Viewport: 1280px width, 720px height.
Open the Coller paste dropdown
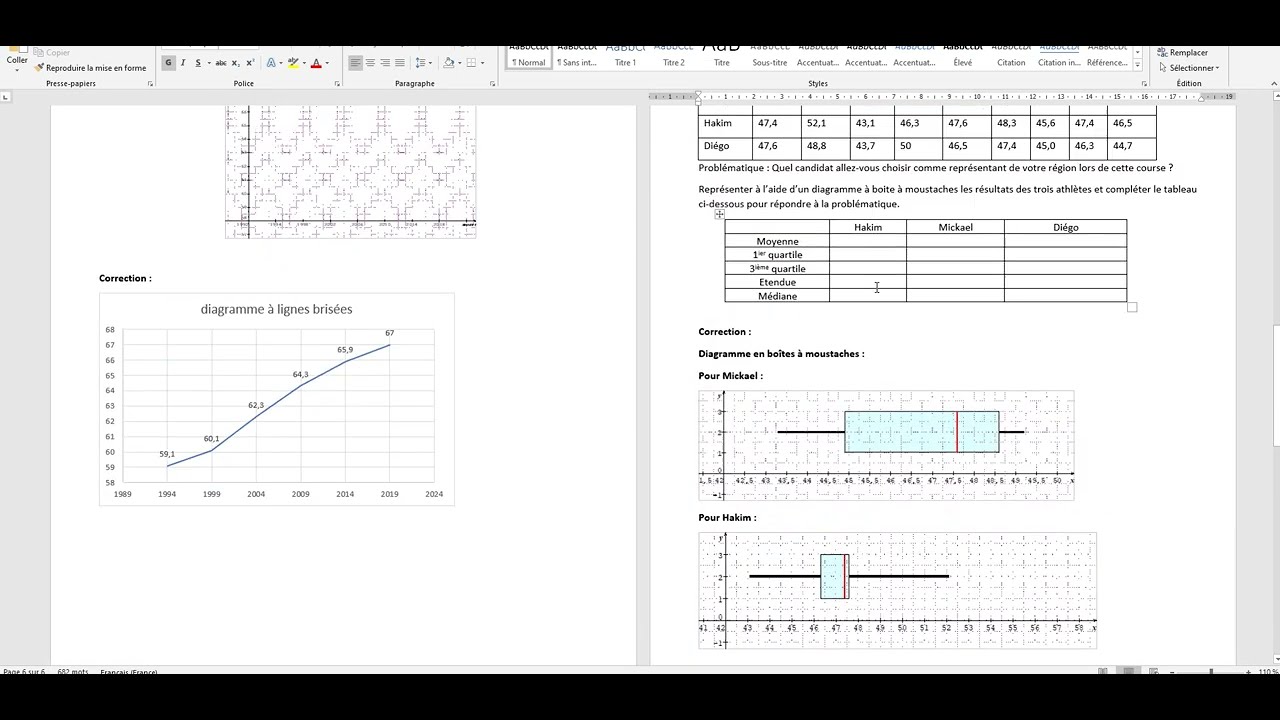(17, 64)
